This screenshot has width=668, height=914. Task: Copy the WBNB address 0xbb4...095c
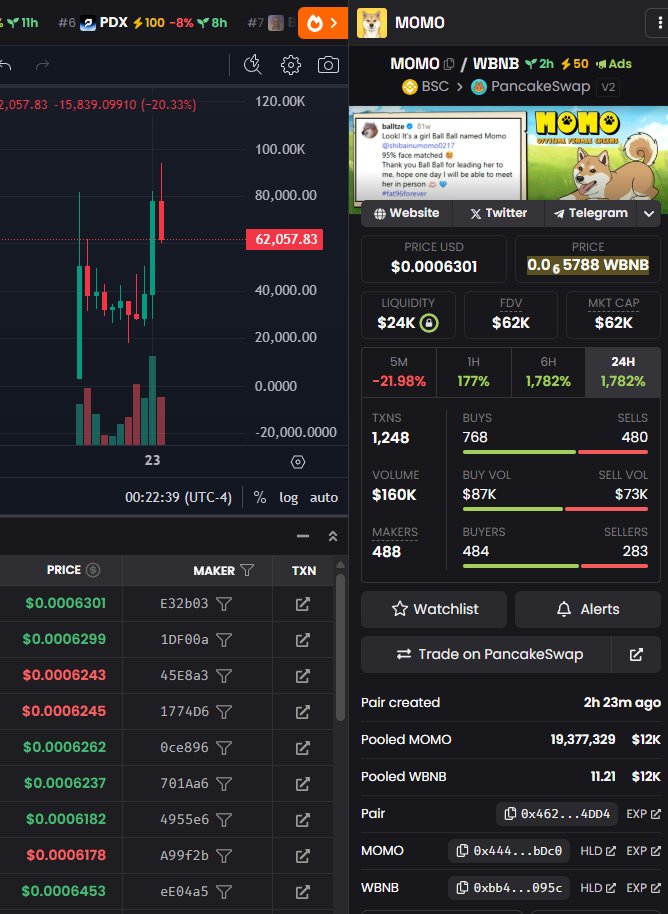[x=462, y=888]
